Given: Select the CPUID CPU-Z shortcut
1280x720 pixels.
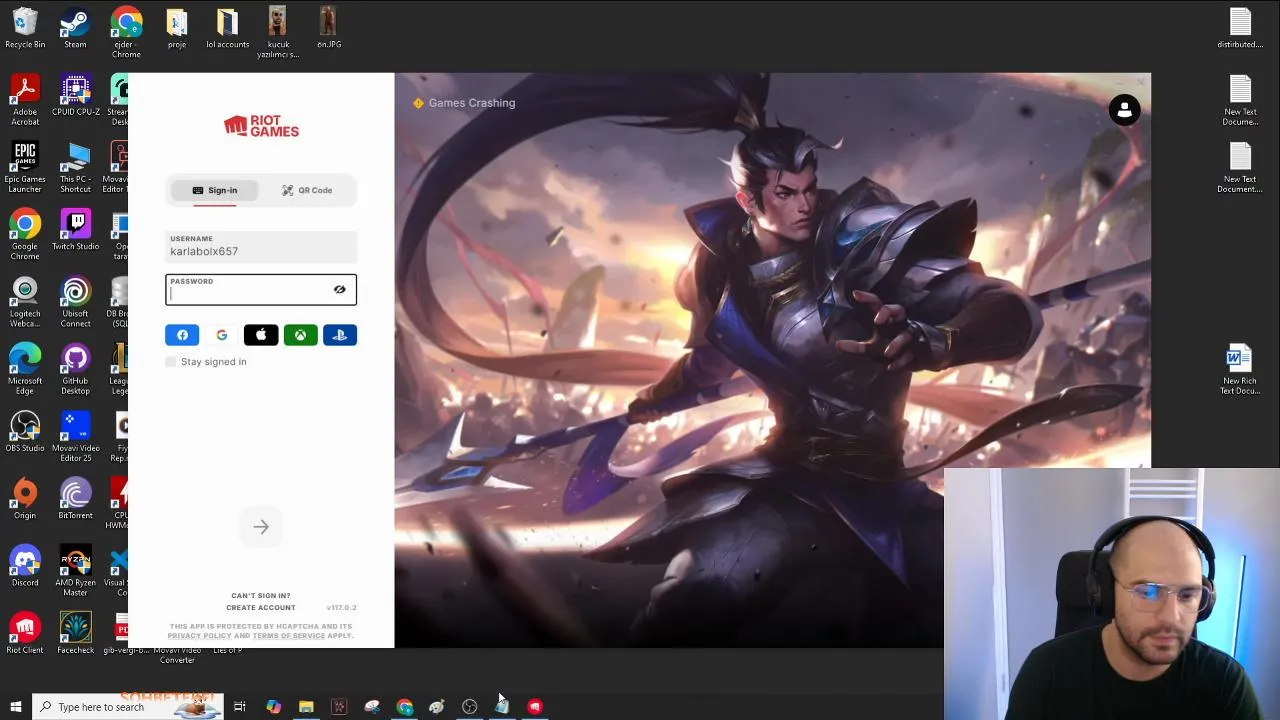Looking at the screenshot, I should pyautogui.click(x=75, y=95).
